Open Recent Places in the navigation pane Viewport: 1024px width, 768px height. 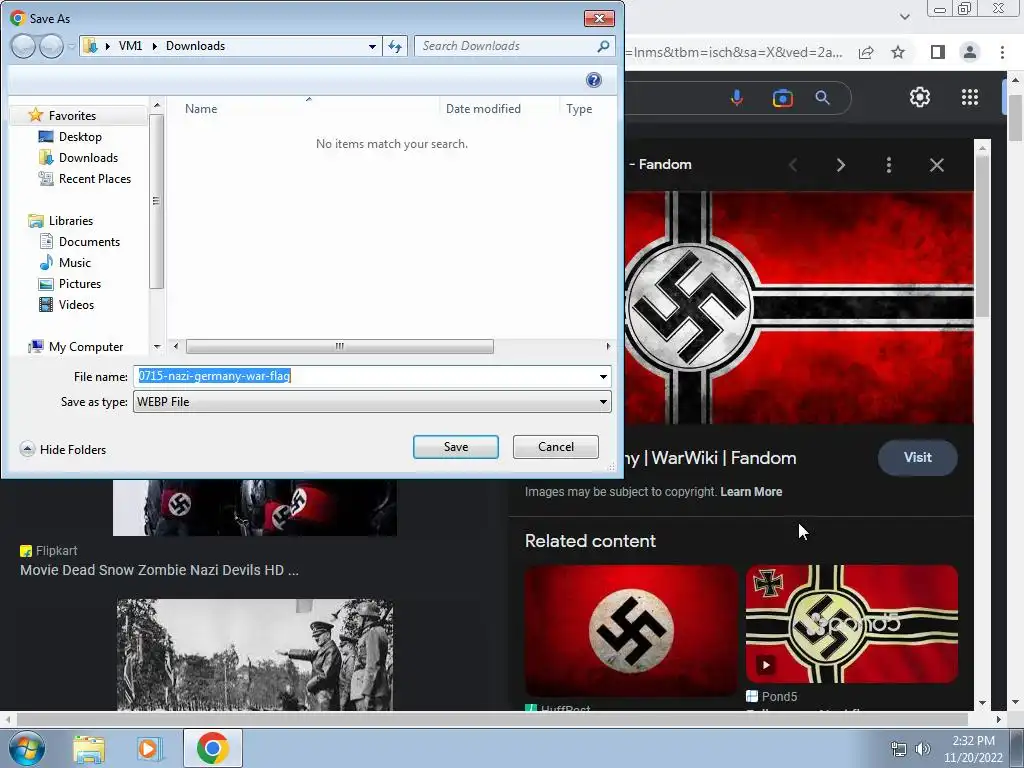click(x=95, y=178)
